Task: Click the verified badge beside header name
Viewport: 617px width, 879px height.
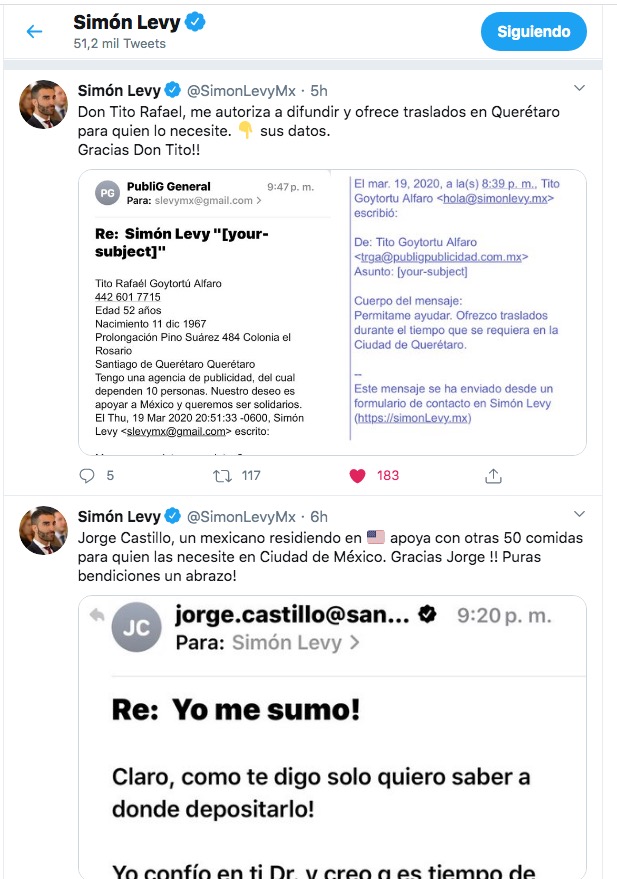Action: coord(195,22)
